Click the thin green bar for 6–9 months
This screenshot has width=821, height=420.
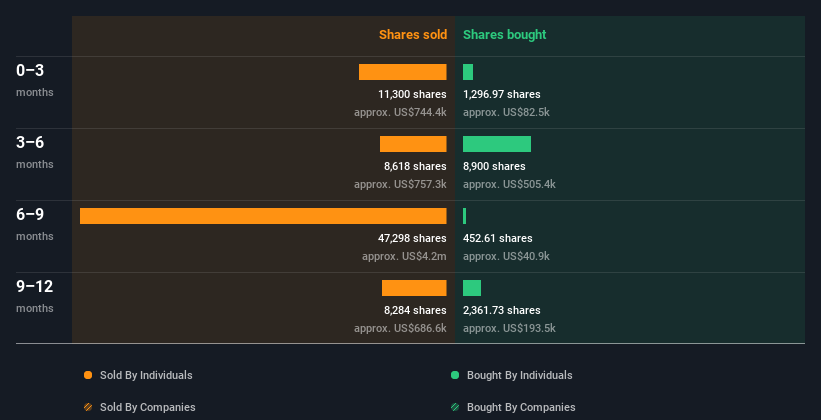tap(464, 216)
